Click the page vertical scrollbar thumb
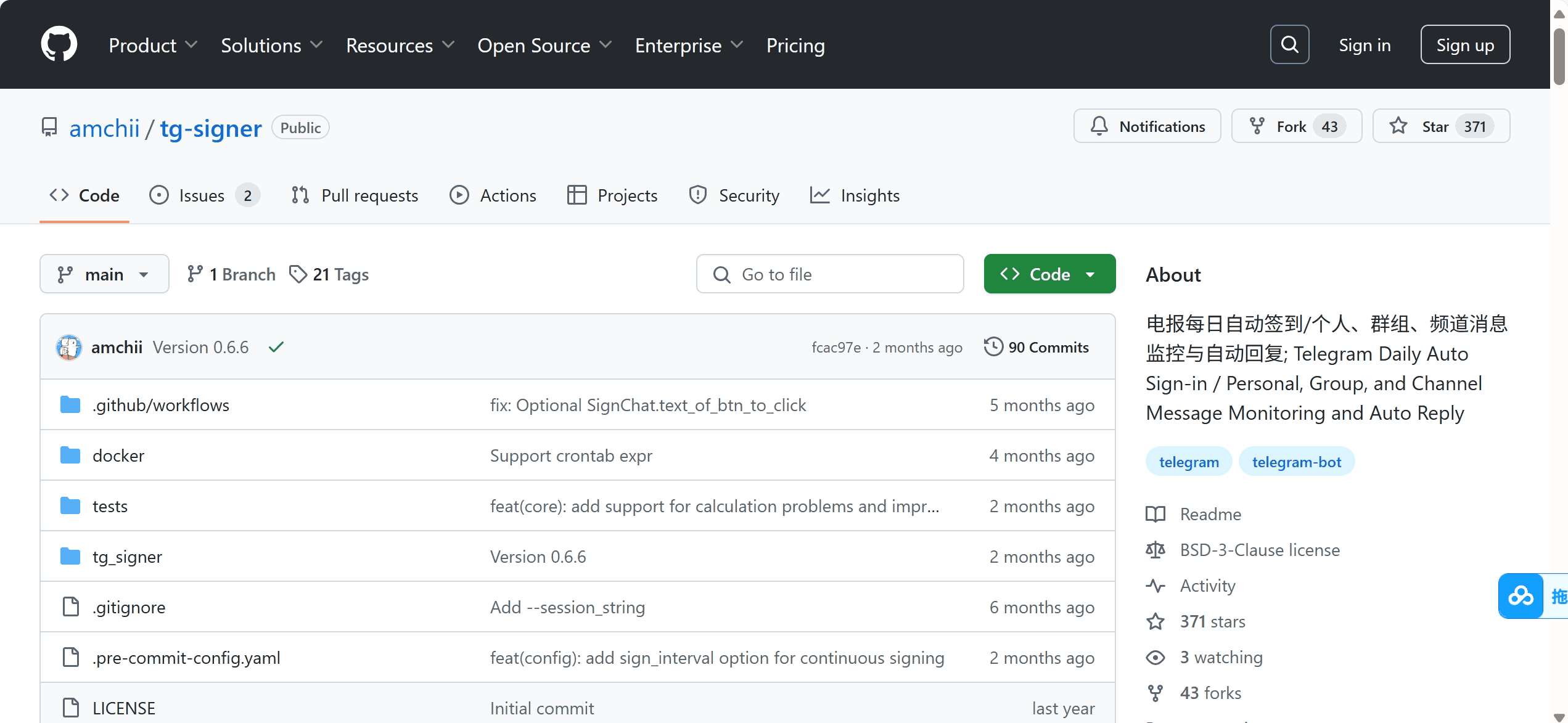The image size is (1568, 723). pos(1559,57)
